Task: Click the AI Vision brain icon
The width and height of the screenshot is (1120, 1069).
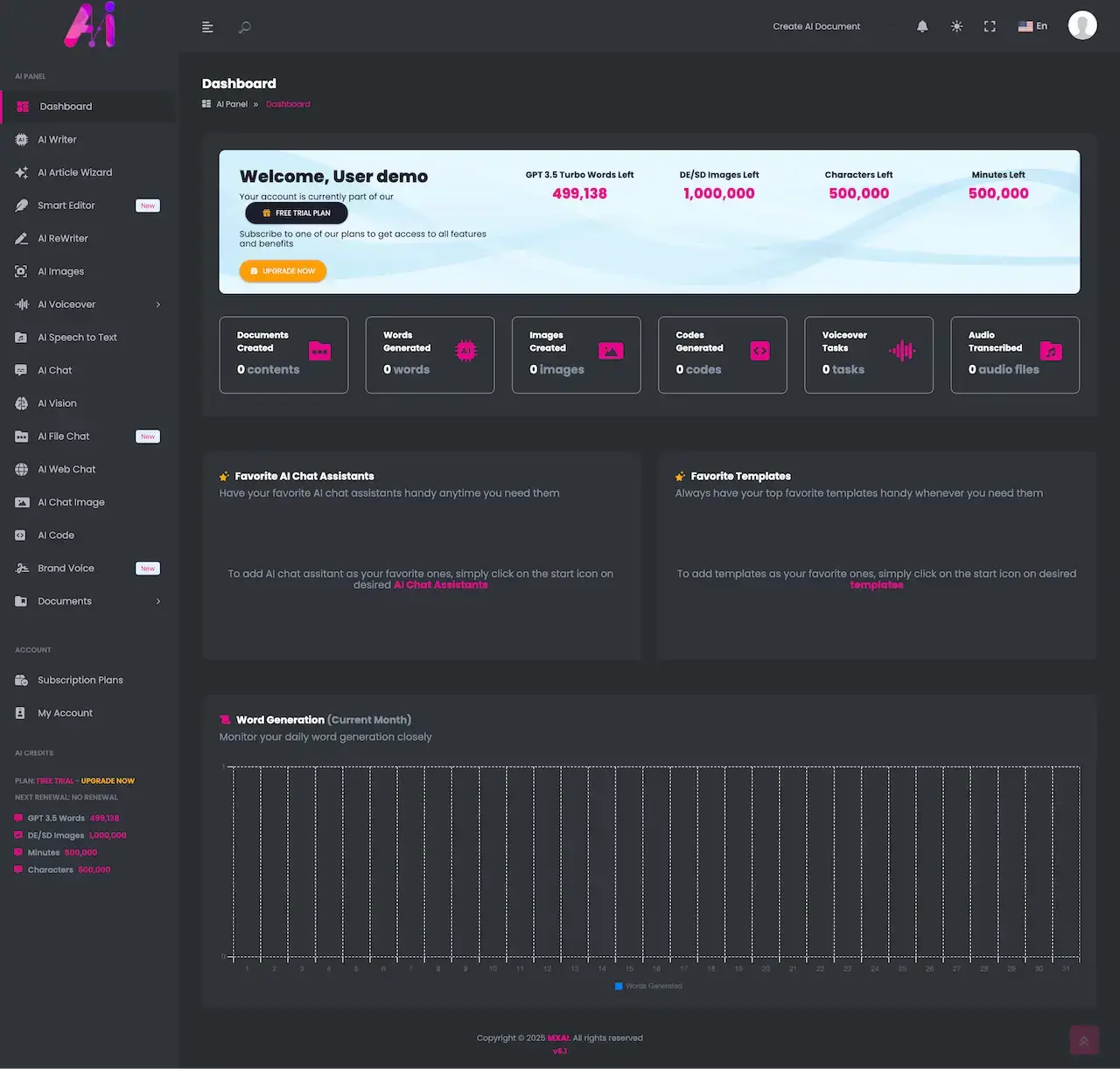Action: [x=21, y=403]
